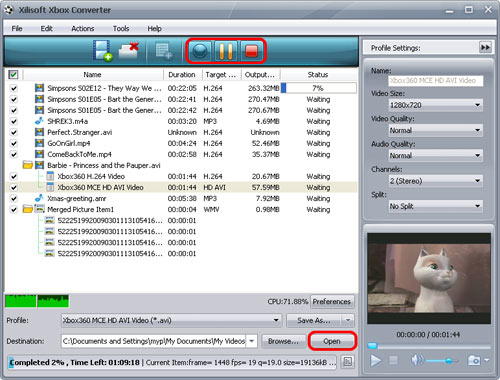Screen dimensions: 500x380
Task: Click the Perfect.Stranger.avi video file icon
Action: click(39, 132)
